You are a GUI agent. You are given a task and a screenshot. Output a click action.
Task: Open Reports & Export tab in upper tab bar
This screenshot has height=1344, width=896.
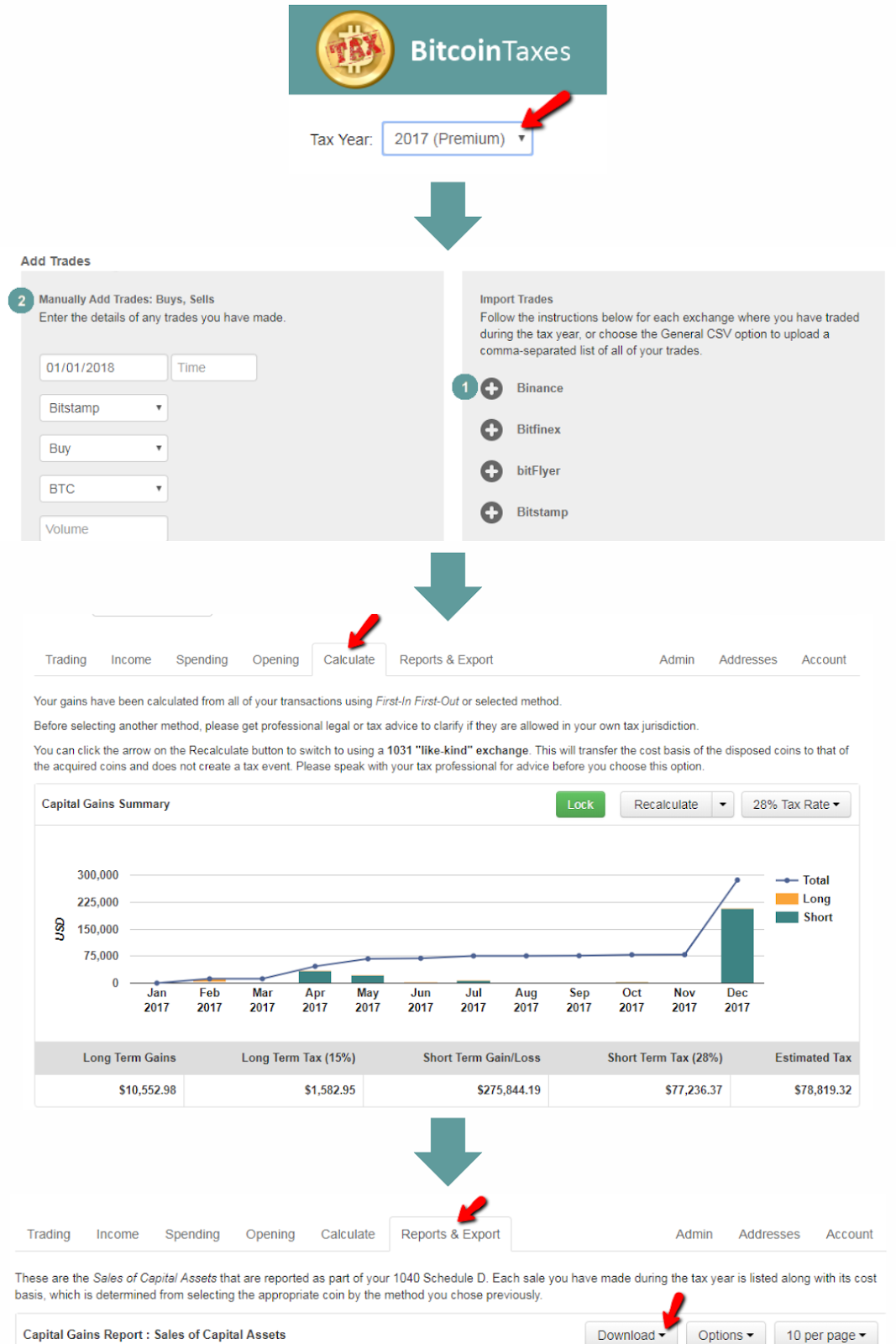pyautogui.click(x=446, y=660)
